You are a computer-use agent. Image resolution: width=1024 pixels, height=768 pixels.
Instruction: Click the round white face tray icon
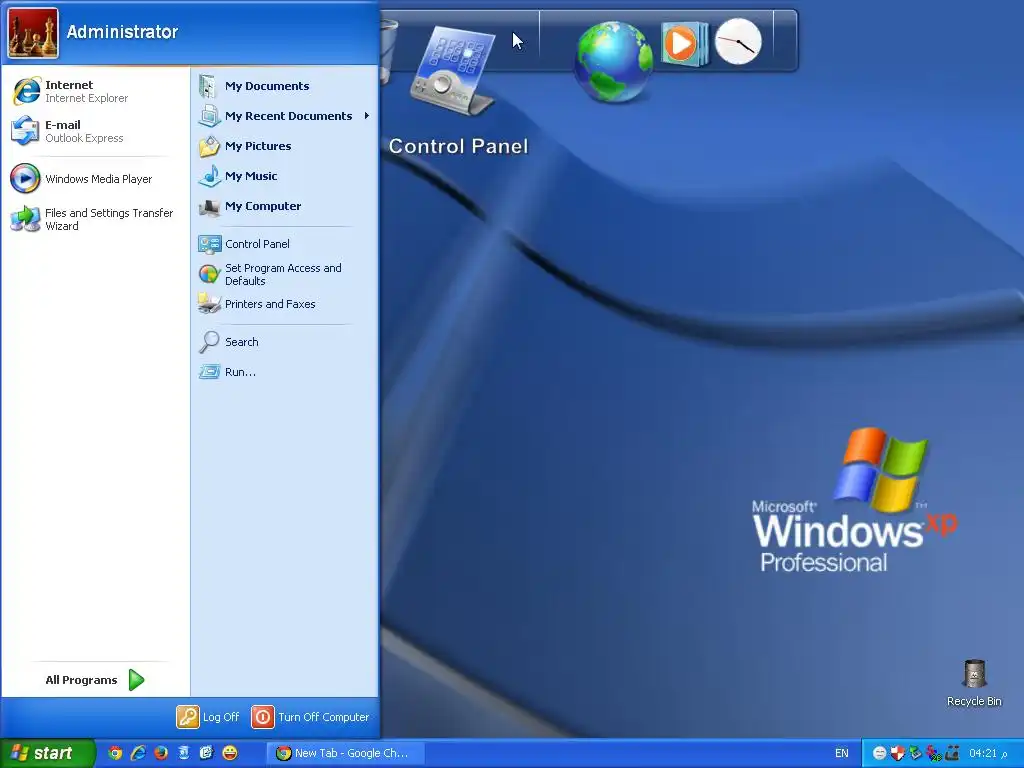880,753
